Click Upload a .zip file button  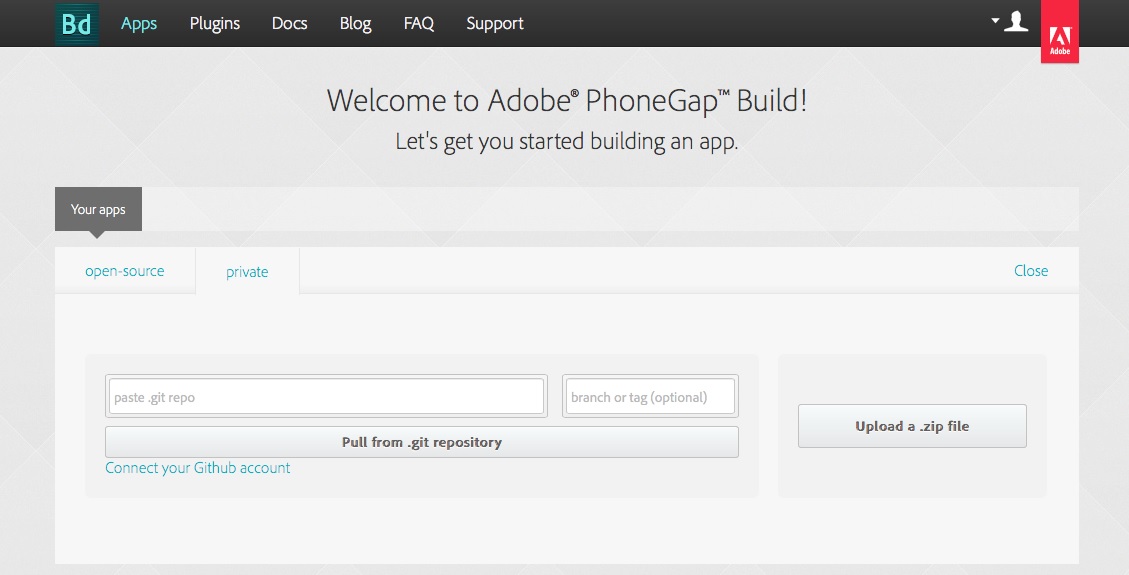pyautogui.click(x=912, y=426)
